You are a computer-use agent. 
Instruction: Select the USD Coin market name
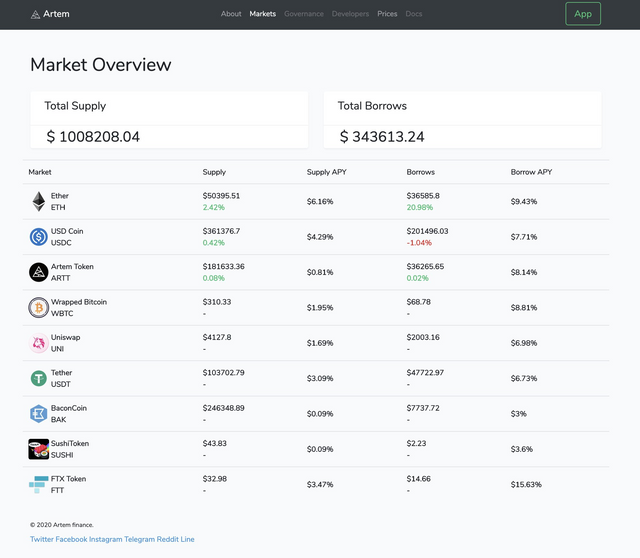point(67,231)
